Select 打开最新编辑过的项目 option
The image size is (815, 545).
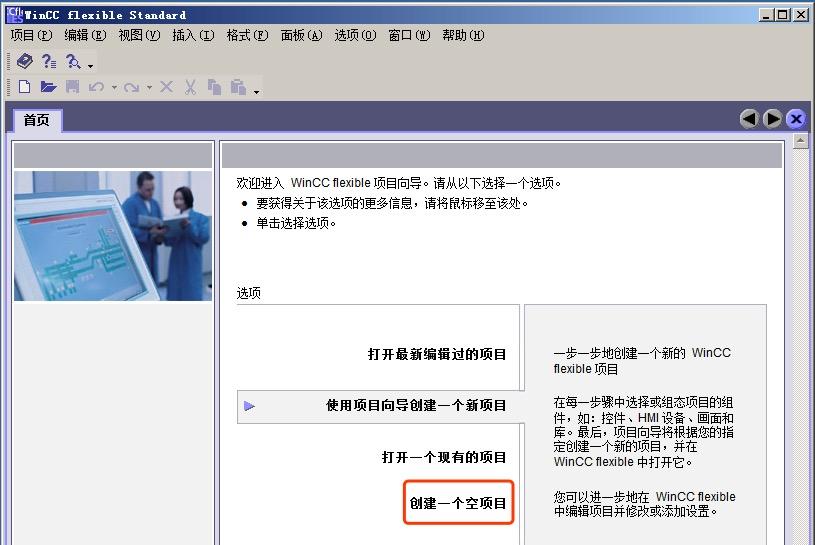(437, 354)
